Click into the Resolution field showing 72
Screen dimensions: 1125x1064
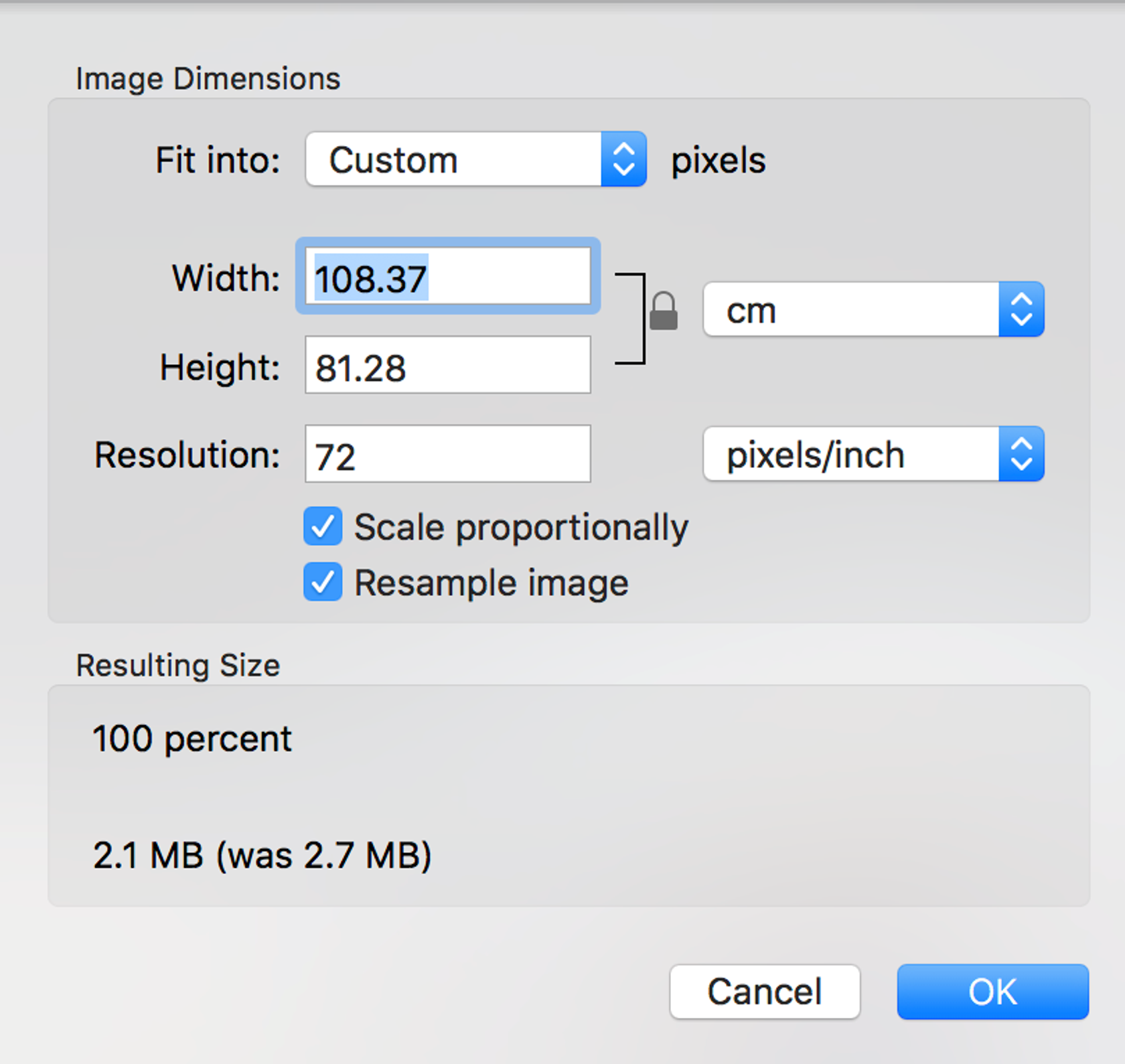coord(447,454)
